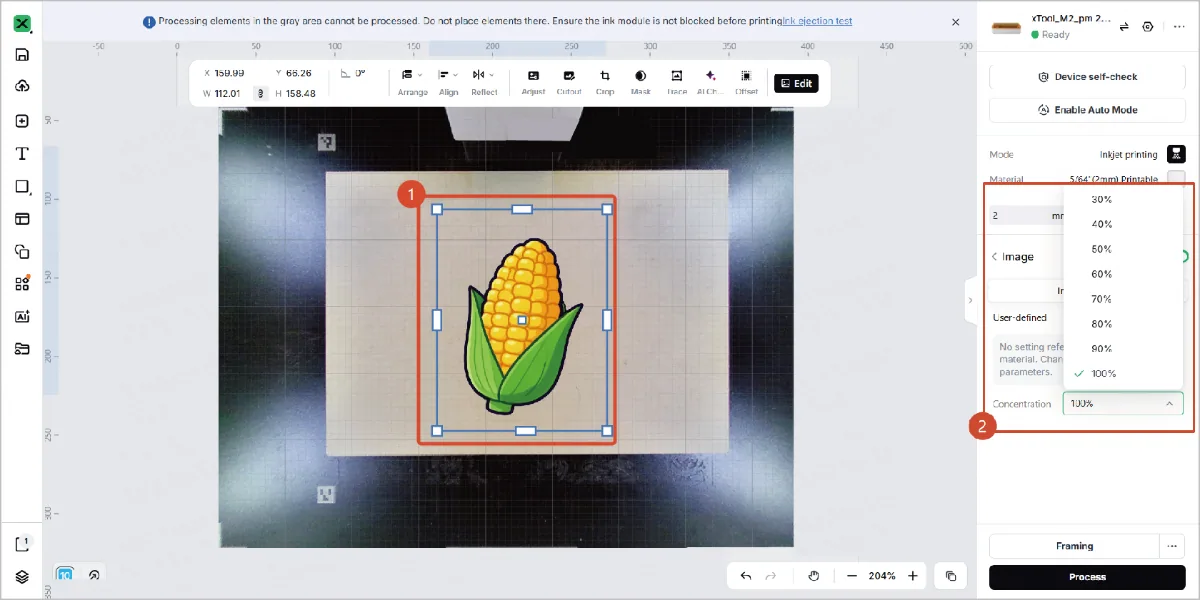The width and height of the screenshot is (1200, 600).
Task: Open the Framing more options ellipsis
Action: (1172, 546)
